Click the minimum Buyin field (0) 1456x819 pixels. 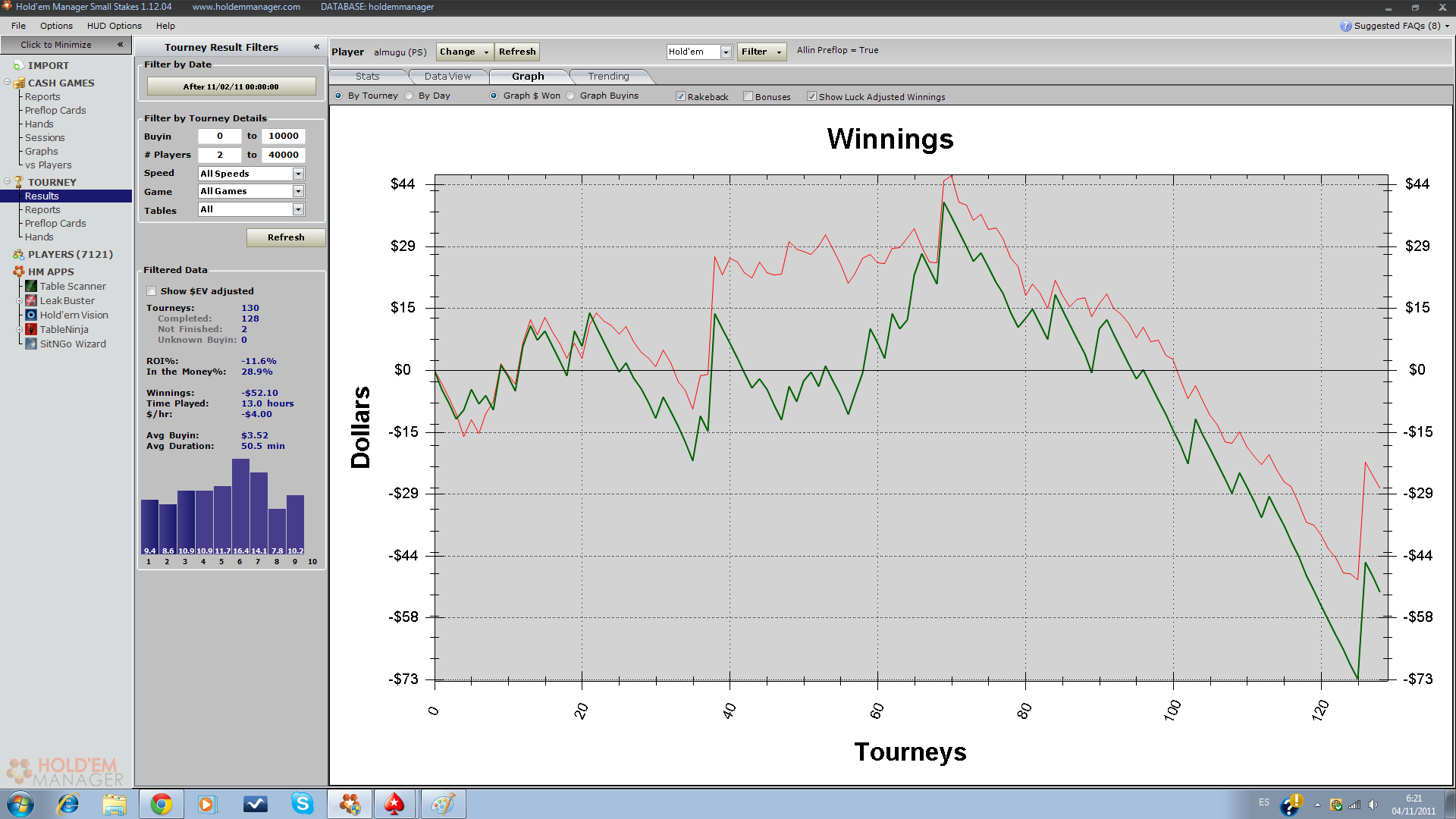click(x=220, y=136)
